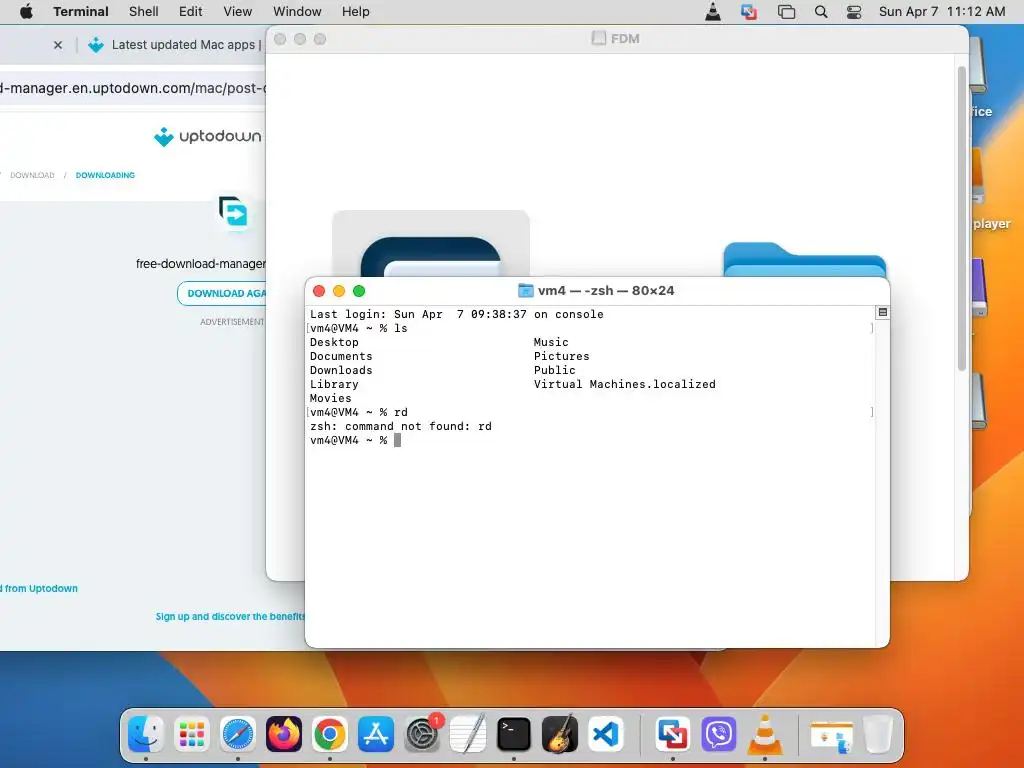Viewport: 1024px width, 768px height.
Task: Launch Google Chrome from the Dock
Action: click(330, 734)
